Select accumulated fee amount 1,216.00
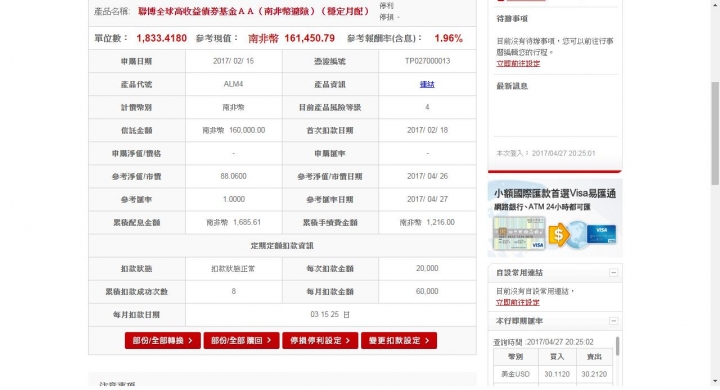720x390 pixels. (441, 222)
